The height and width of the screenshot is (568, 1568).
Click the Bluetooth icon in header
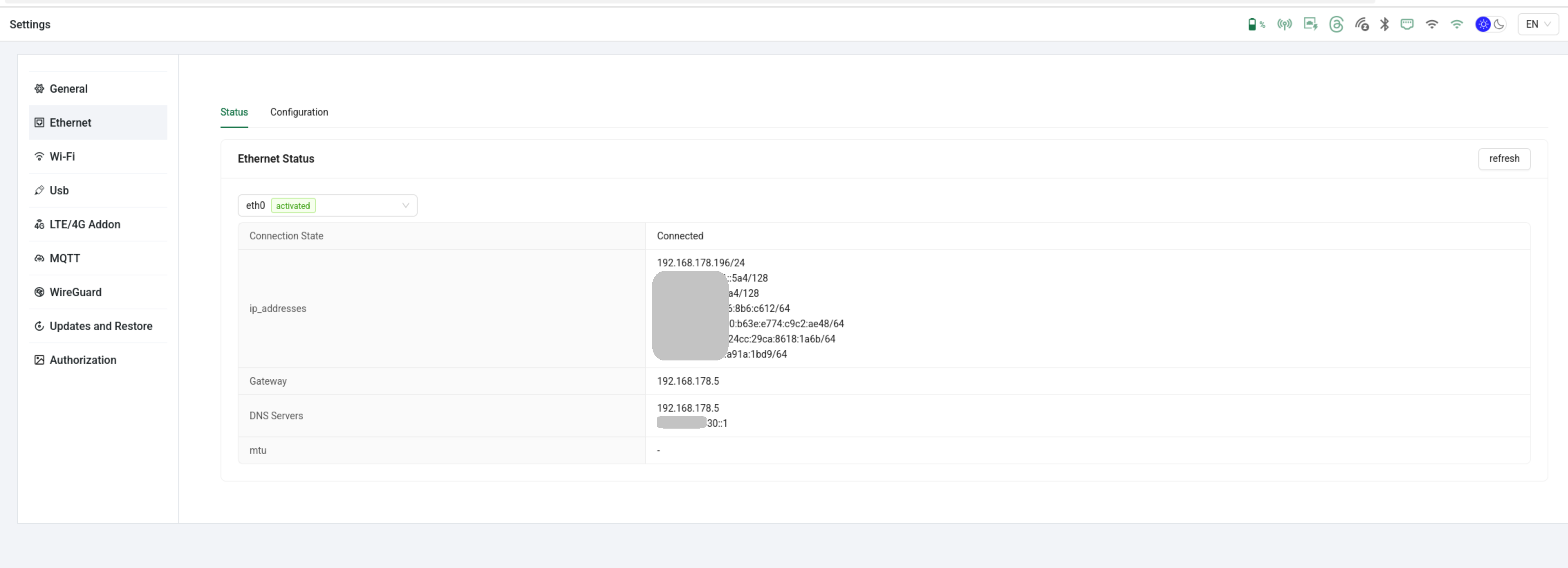1384,24
